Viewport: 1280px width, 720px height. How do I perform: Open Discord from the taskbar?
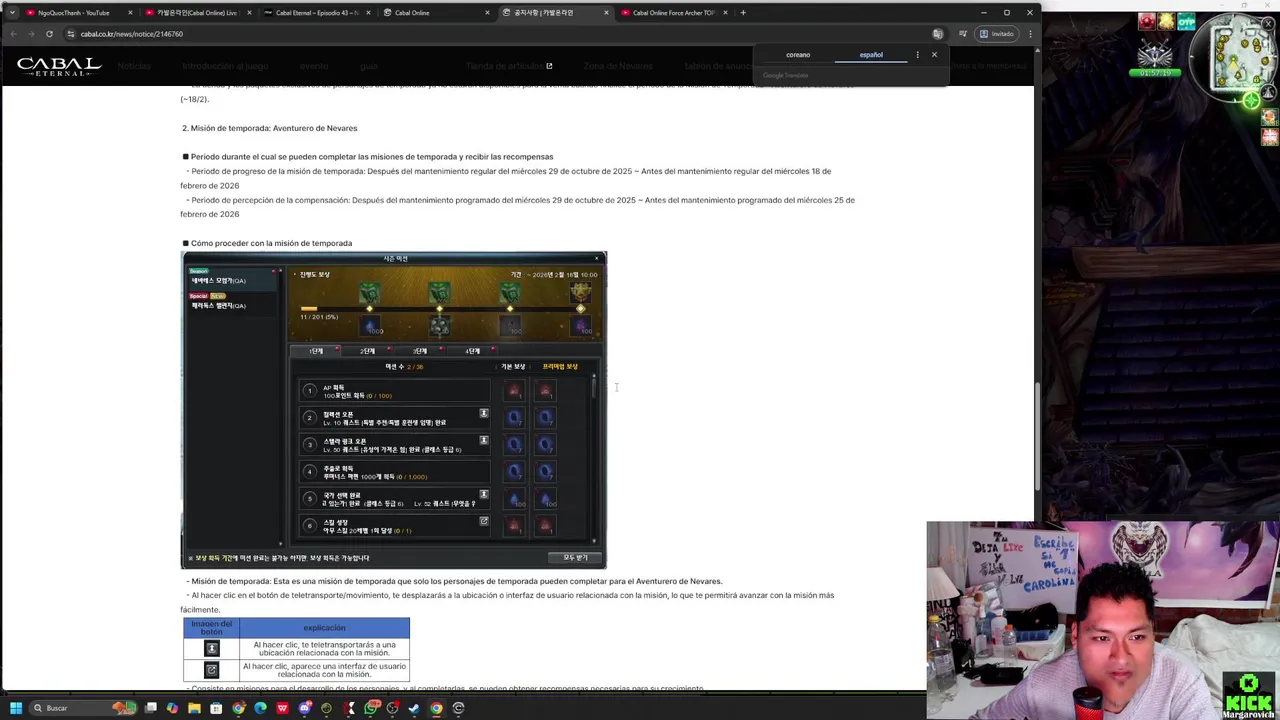(304, 708)
